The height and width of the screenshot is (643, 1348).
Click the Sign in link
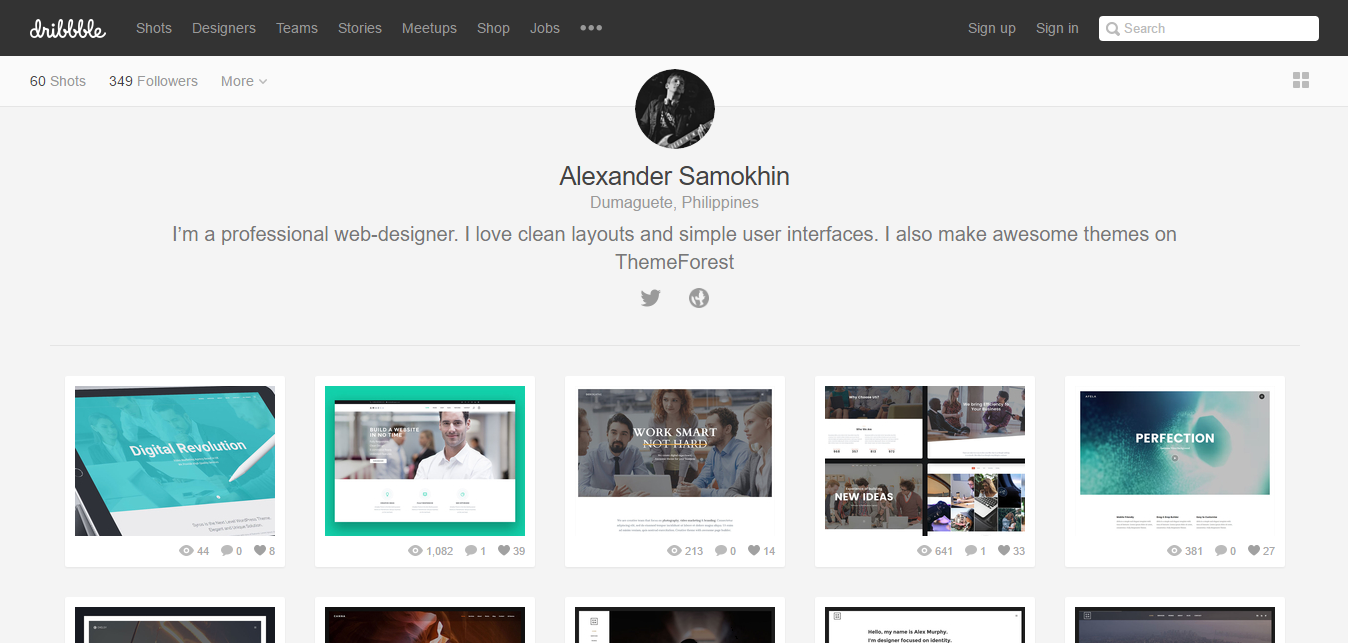1057,28
